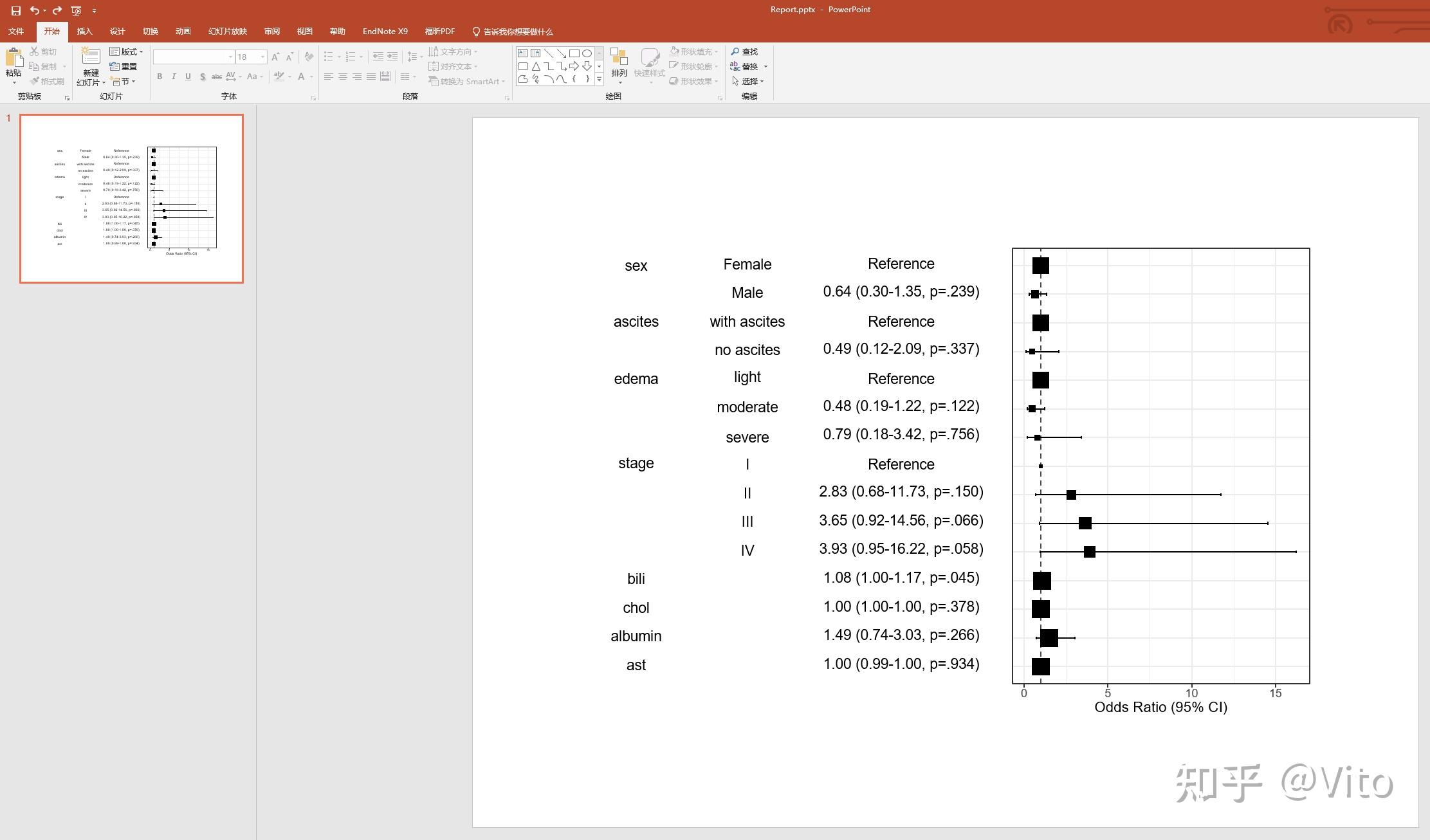Select the oval shape in shapes gallery

point(587,53)
